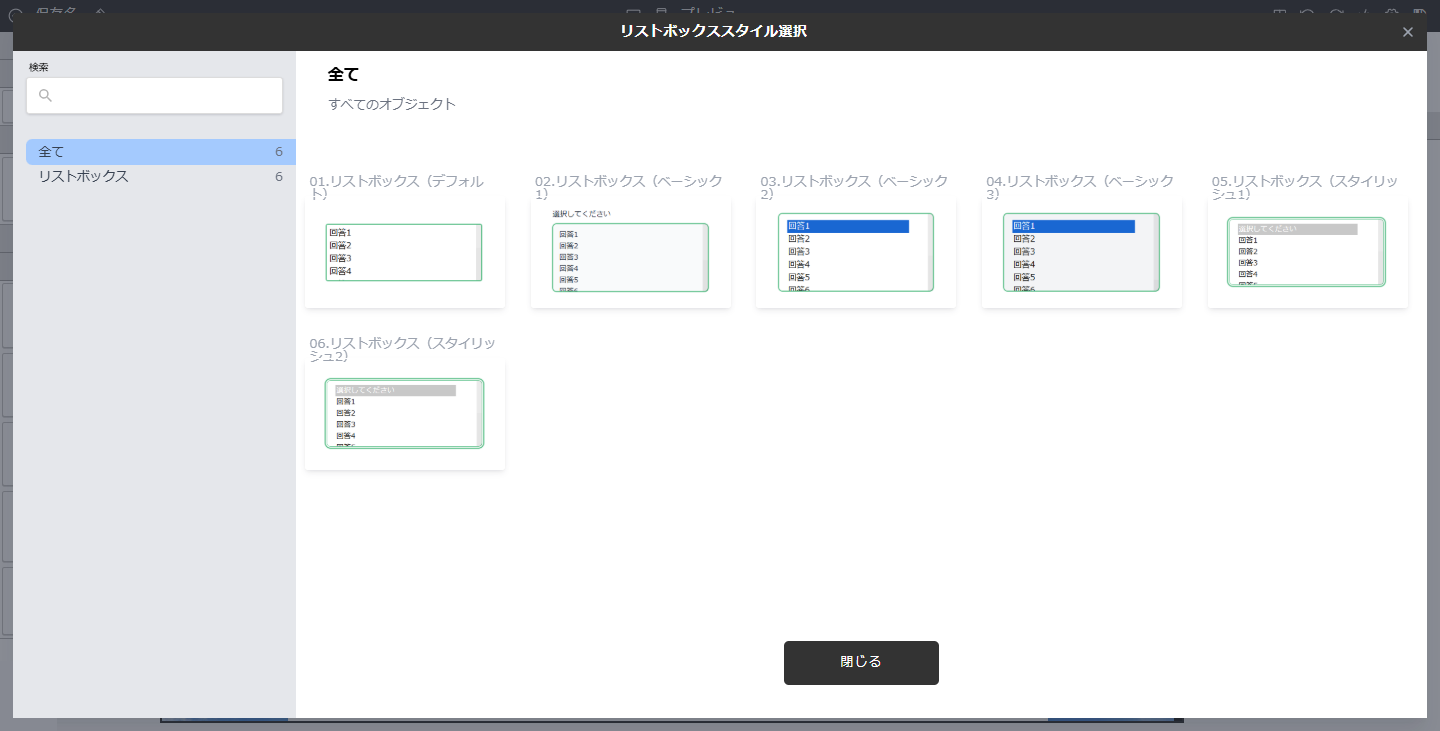
Task: Pick the 03 ベーシック2 listbox preview thumbnail
Action: pos(855,253)
